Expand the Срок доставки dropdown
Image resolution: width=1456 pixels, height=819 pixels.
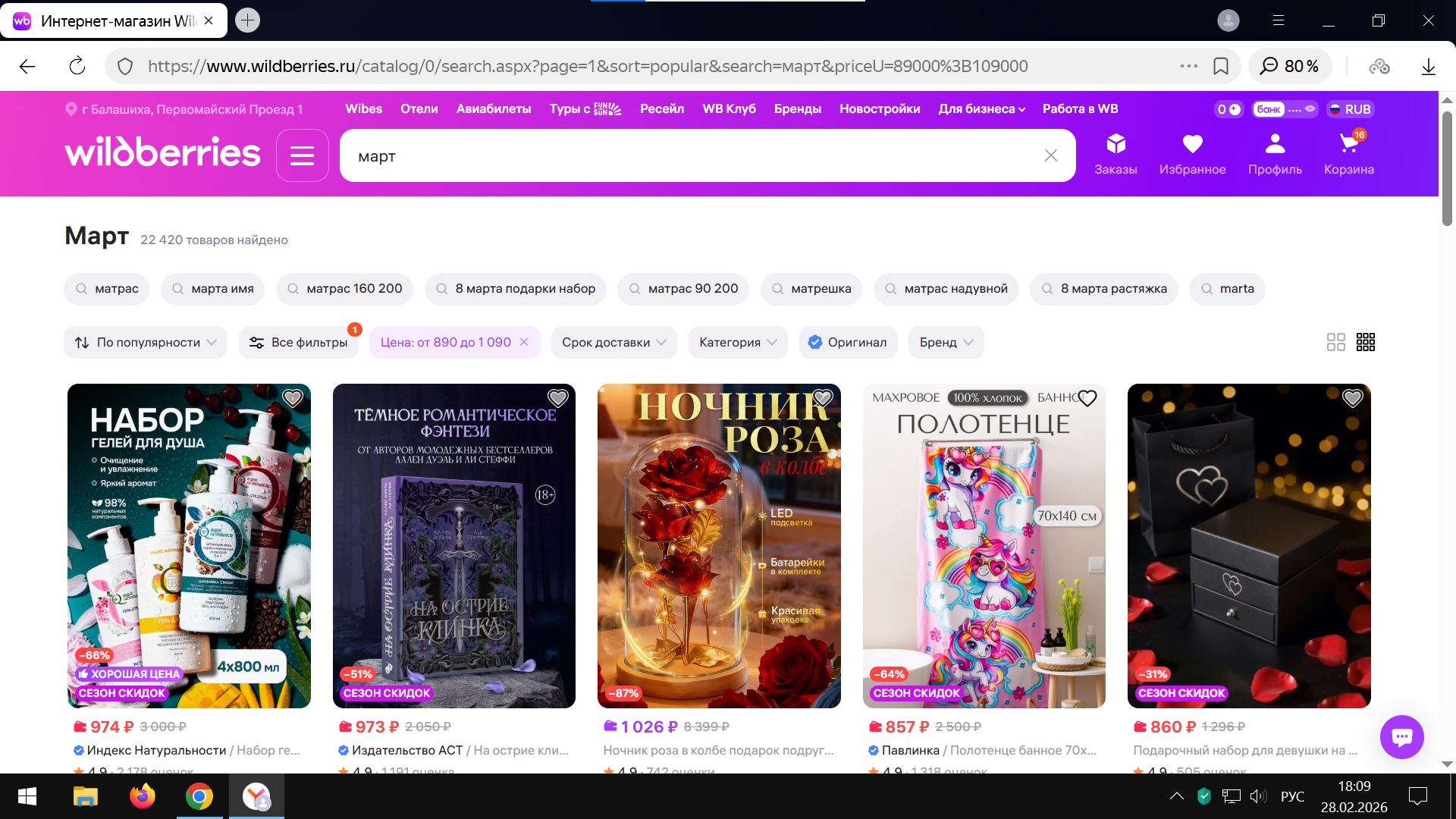point(613,342)
